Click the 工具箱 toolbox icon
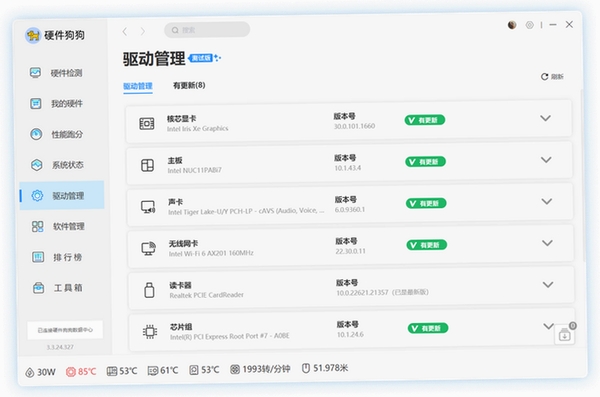The height and width of the screenshot is (397, 600). point(38,288)
